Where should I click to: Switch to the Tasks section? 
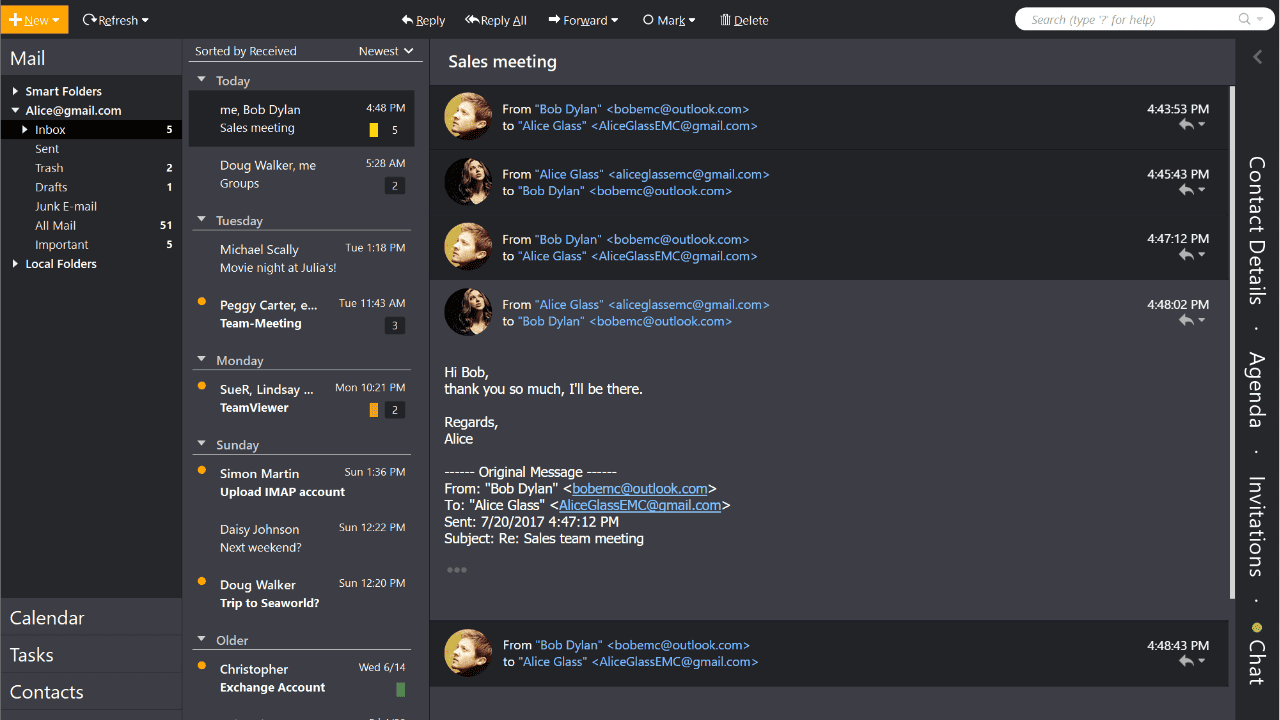pyautogui.click(x=91, y=655)
